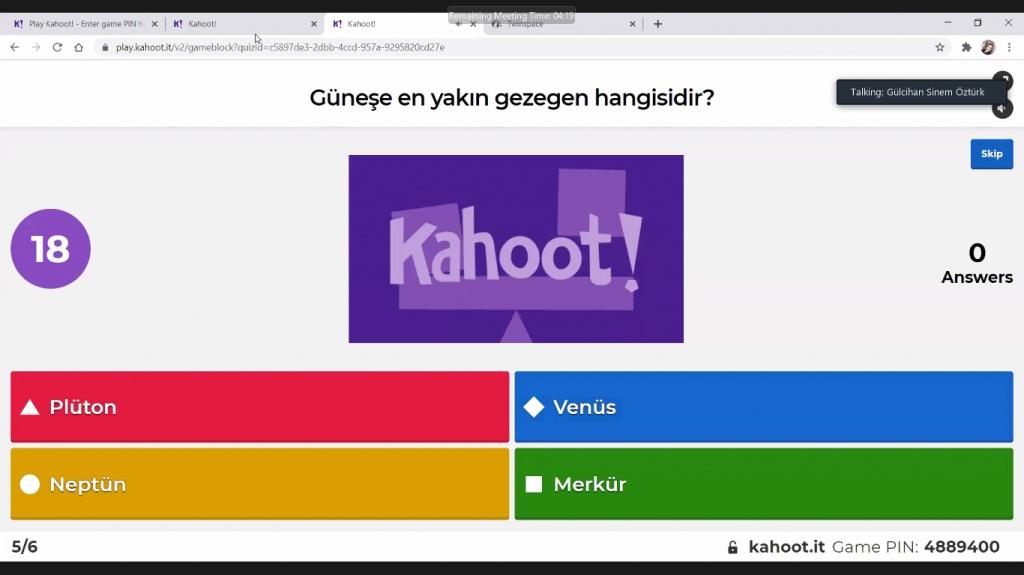This screenshot has height=575, width=1024.
Task: Skip the current question
Action: (991, 154)
